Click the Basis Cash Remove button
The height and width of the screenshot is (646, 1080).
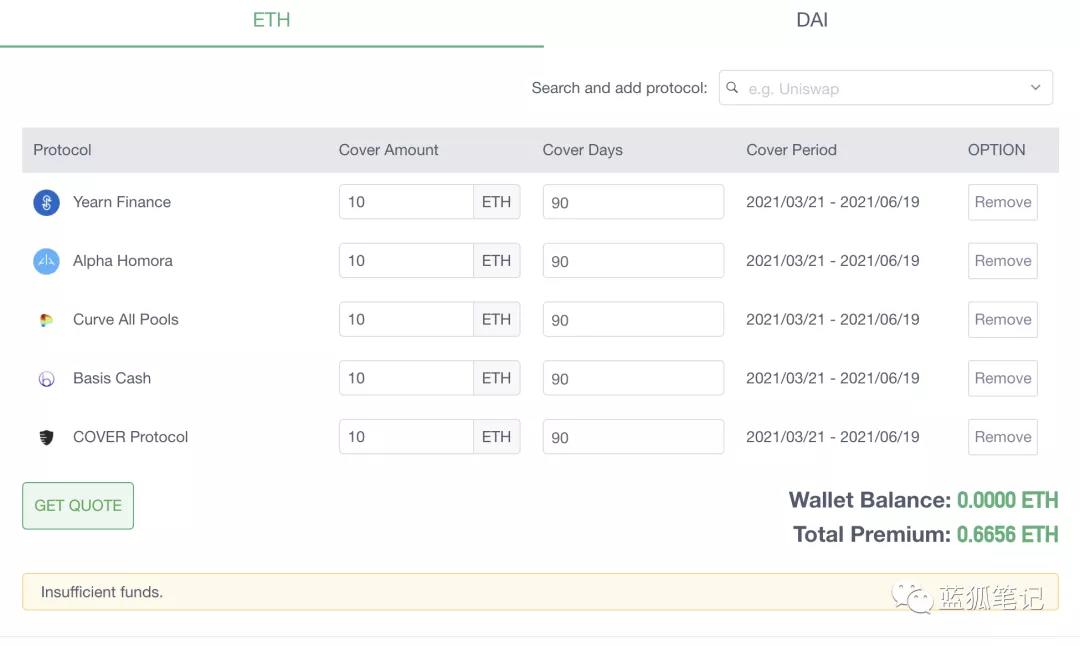pos(1002,378)
